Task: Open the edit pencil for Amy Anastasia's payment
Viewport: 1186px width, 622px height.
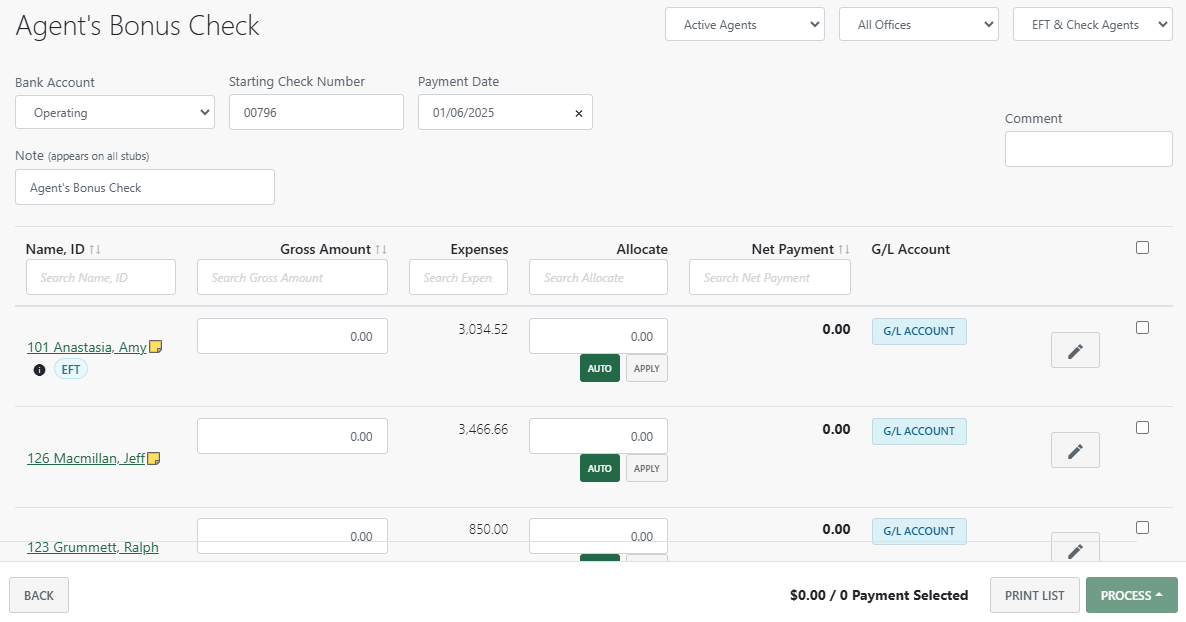Action: 1074,350
